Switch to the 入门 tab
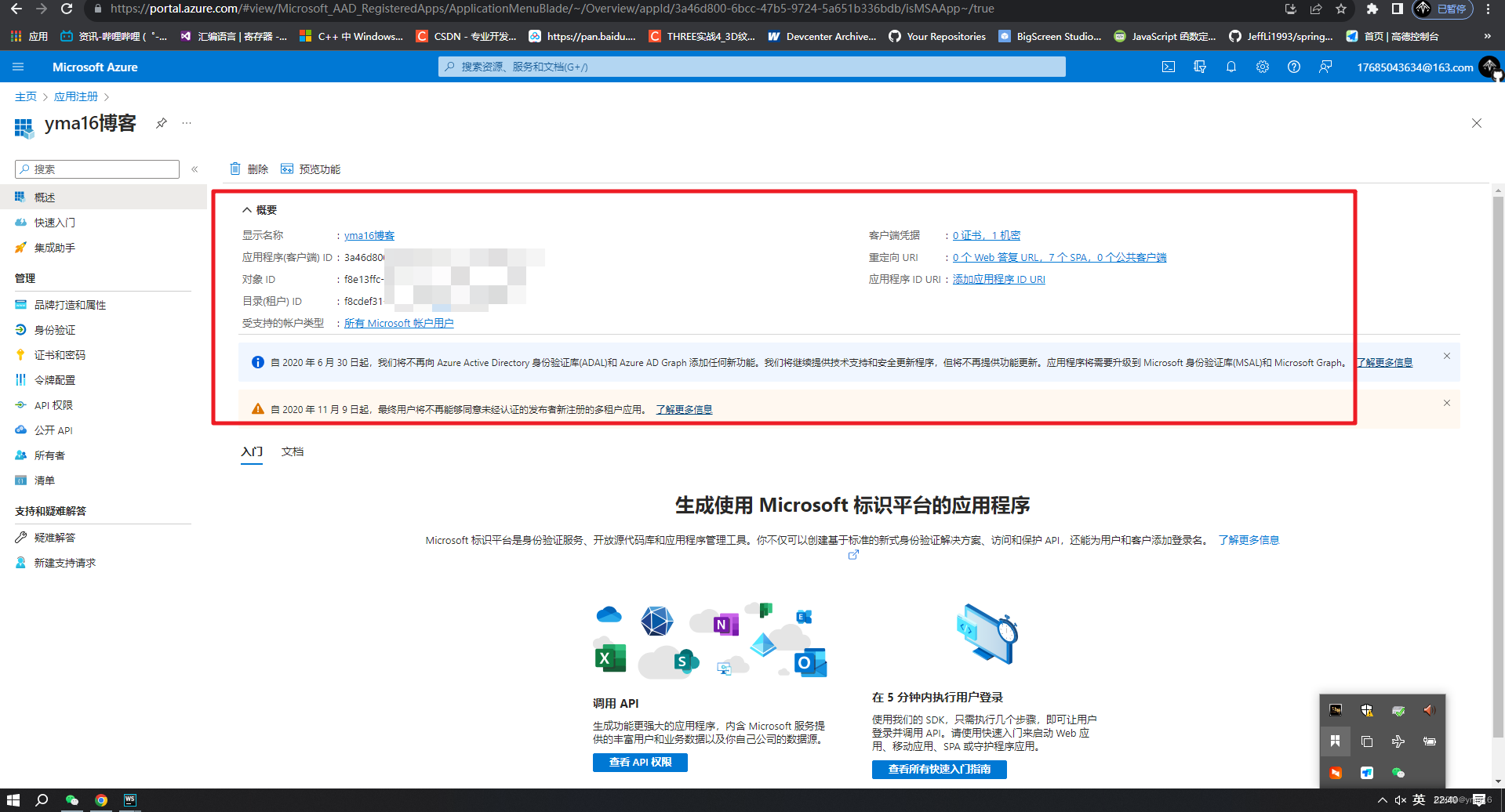 pos(252,452)
